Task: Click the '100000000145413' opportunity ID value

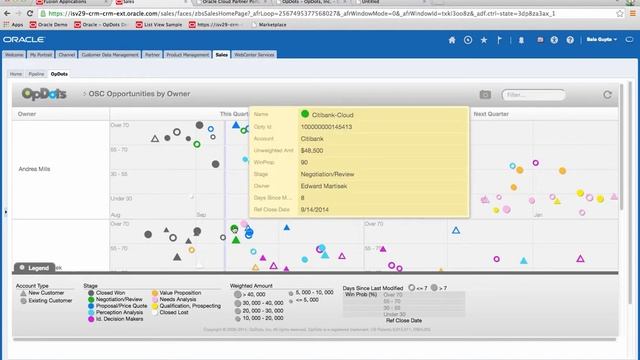Action: tap(326, 127)
